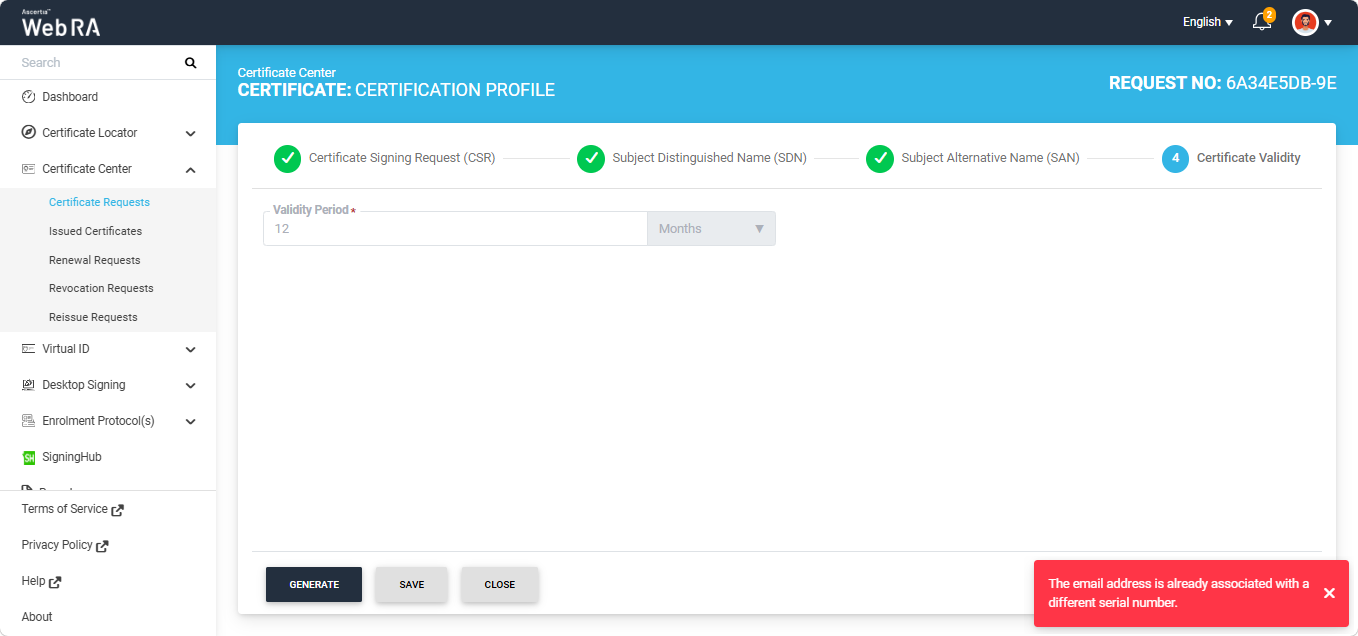
Task: Click the Ascertia WebRA logo
Action: [x=61, y=23]
